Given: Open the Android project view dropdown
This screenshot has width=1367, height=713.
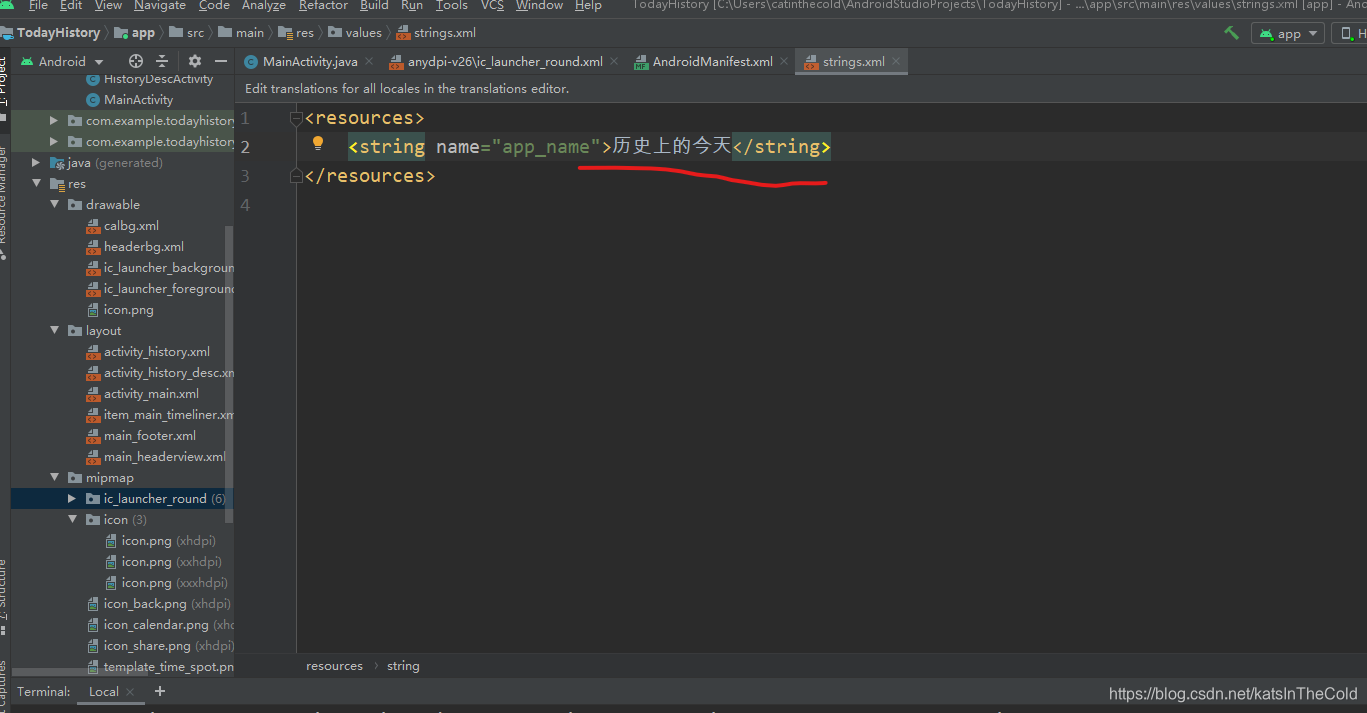Looking at the screenshot, I should pyautogui.click(x=62, y=61).
